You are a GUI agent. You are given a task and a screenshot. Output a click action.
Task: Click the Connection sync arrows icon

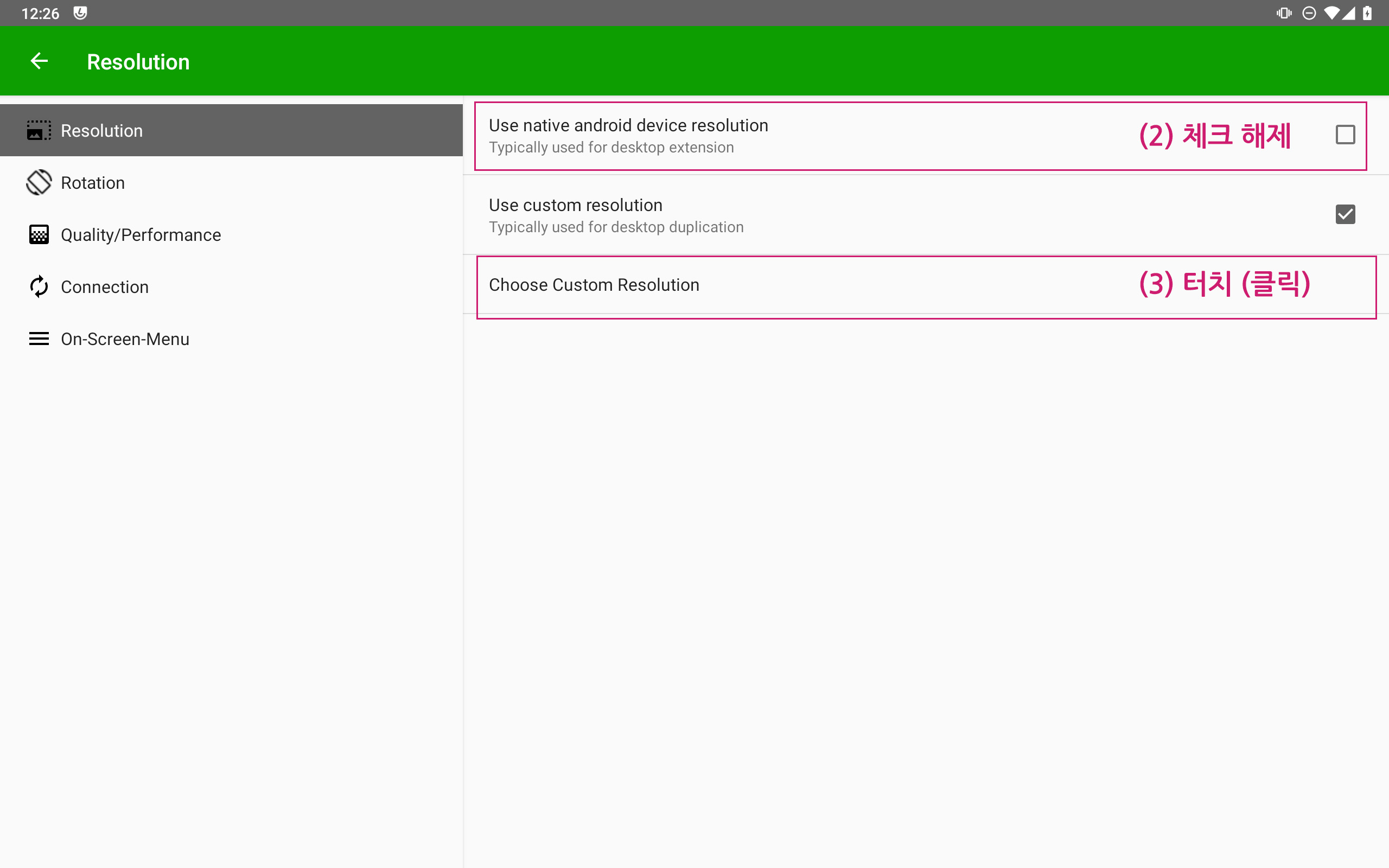(x=39, y=286)
